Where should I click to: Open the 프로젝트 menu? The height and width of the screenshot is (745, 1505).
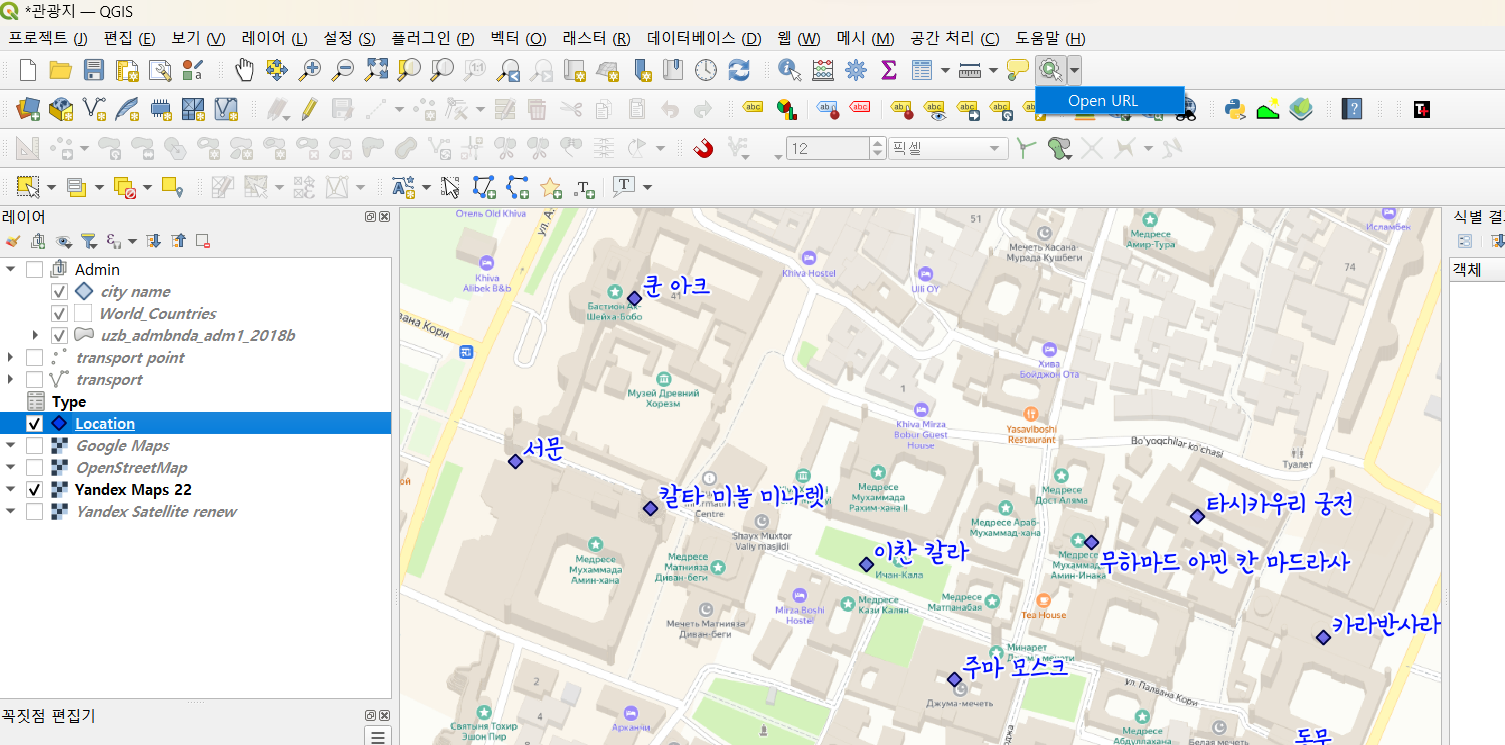[x=48, y=38]
